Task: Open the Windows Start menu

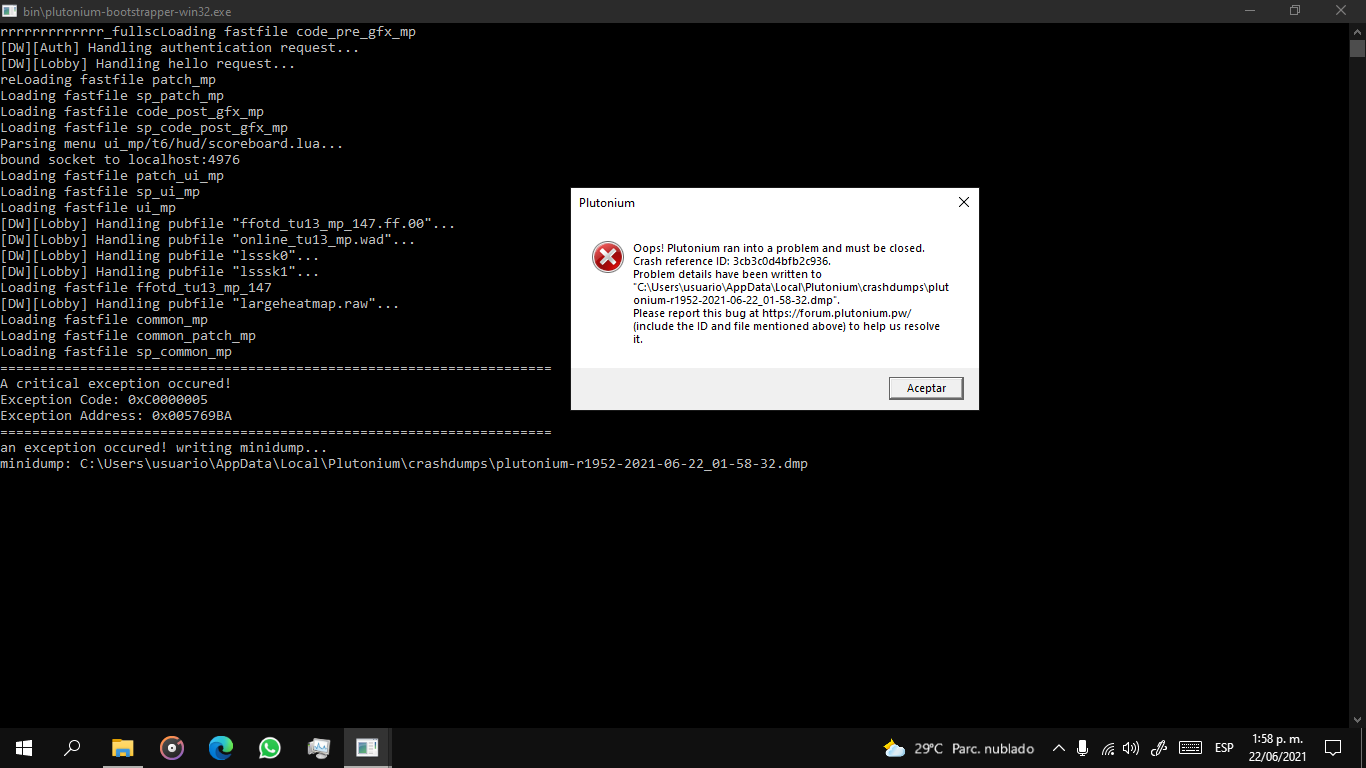Action: point(24,748)
